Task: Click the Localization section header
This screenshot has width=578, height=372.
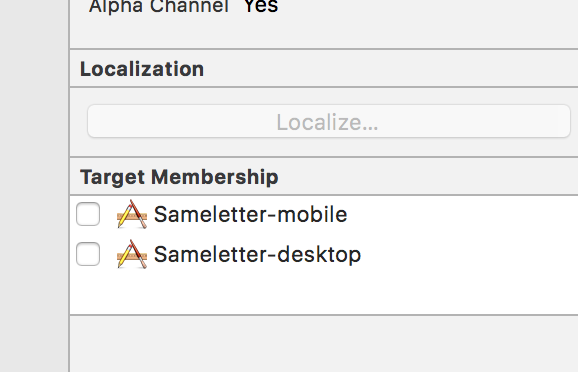Action: point(142,69)
